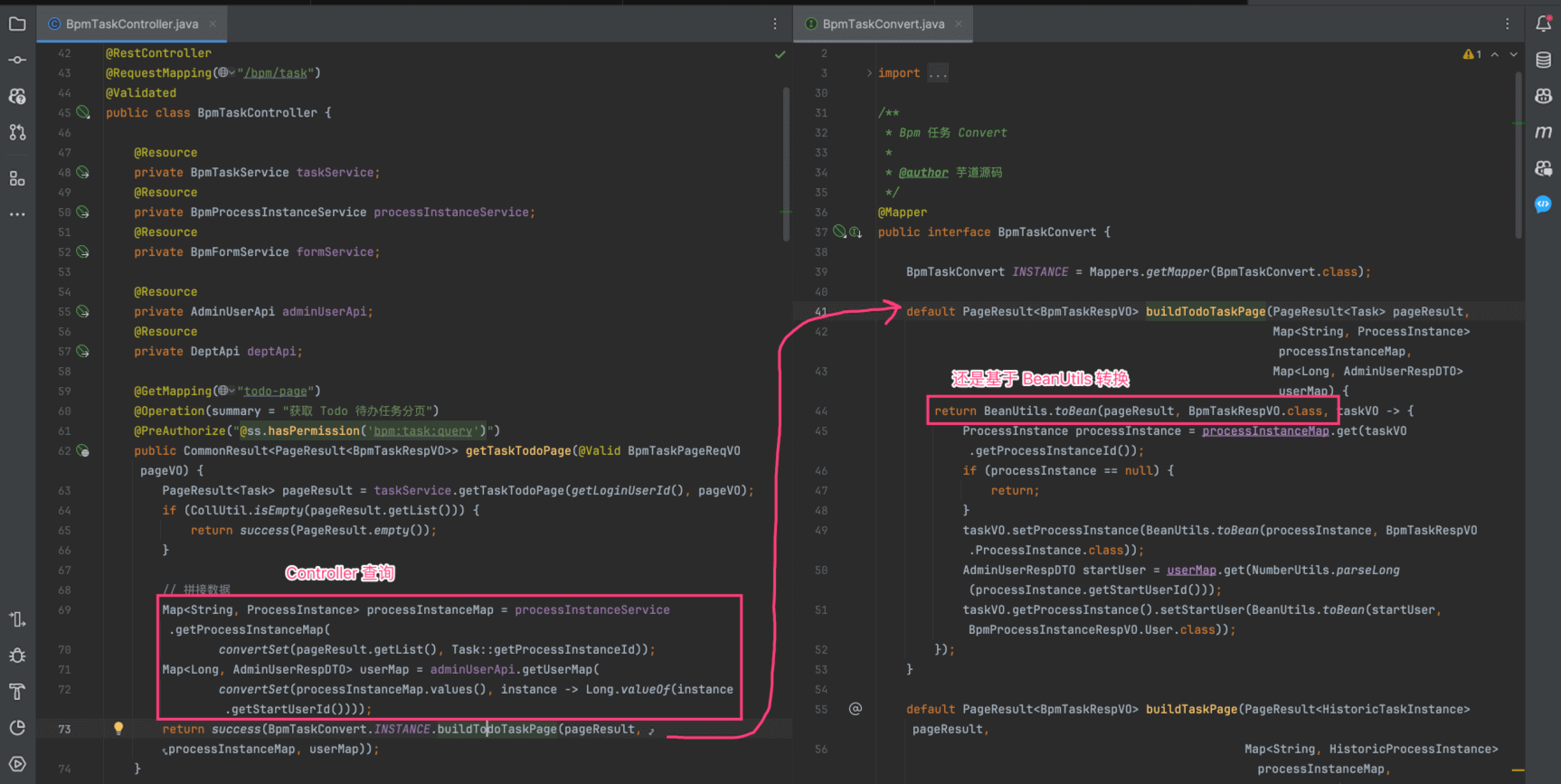Switch to the BpmTaskController.java tab
Image resolution: width=1561 pixels, height=784 pixels.
coord(131,24)
